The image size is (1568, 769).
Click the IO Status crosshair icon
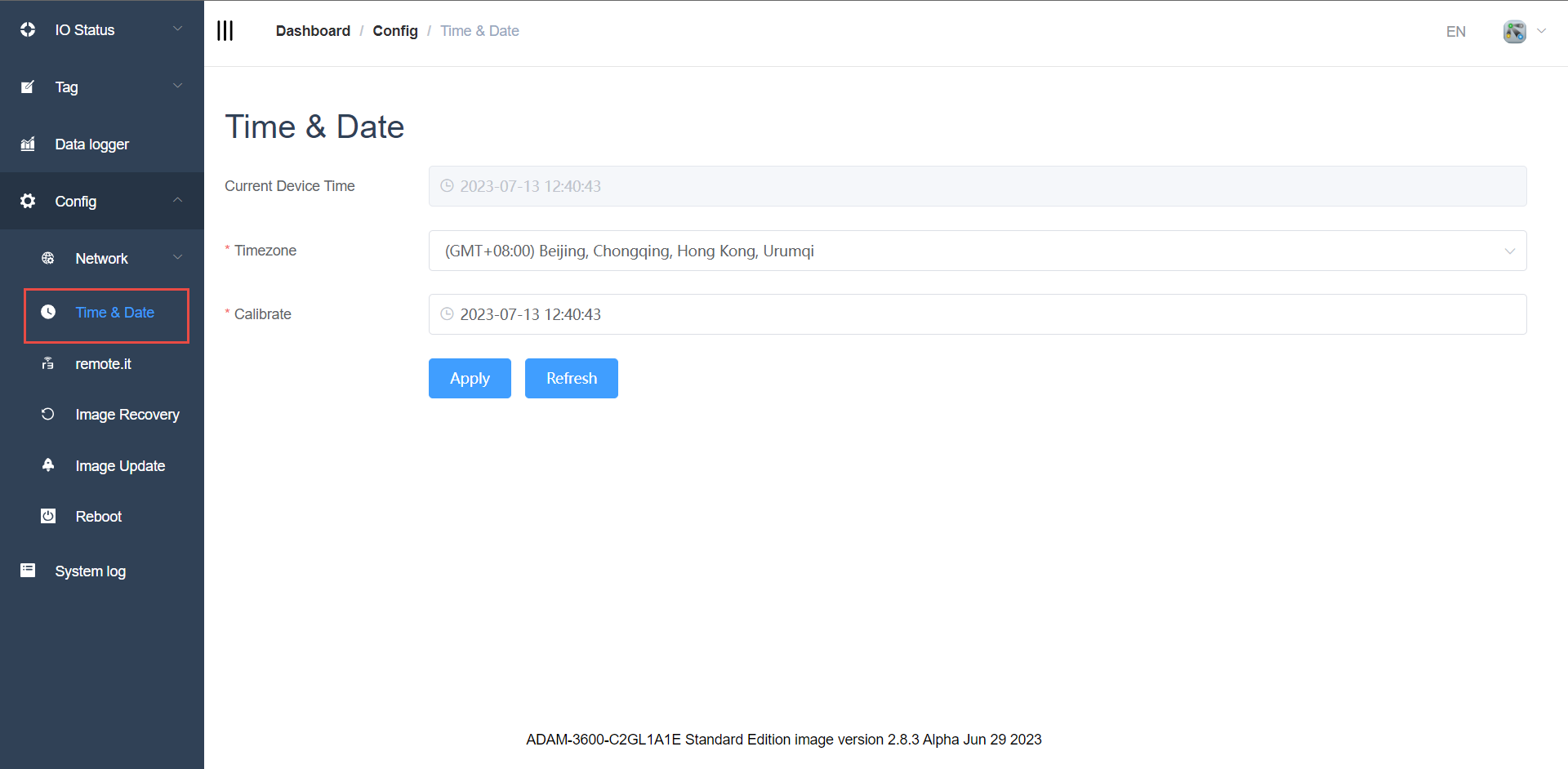click(28, 30)
